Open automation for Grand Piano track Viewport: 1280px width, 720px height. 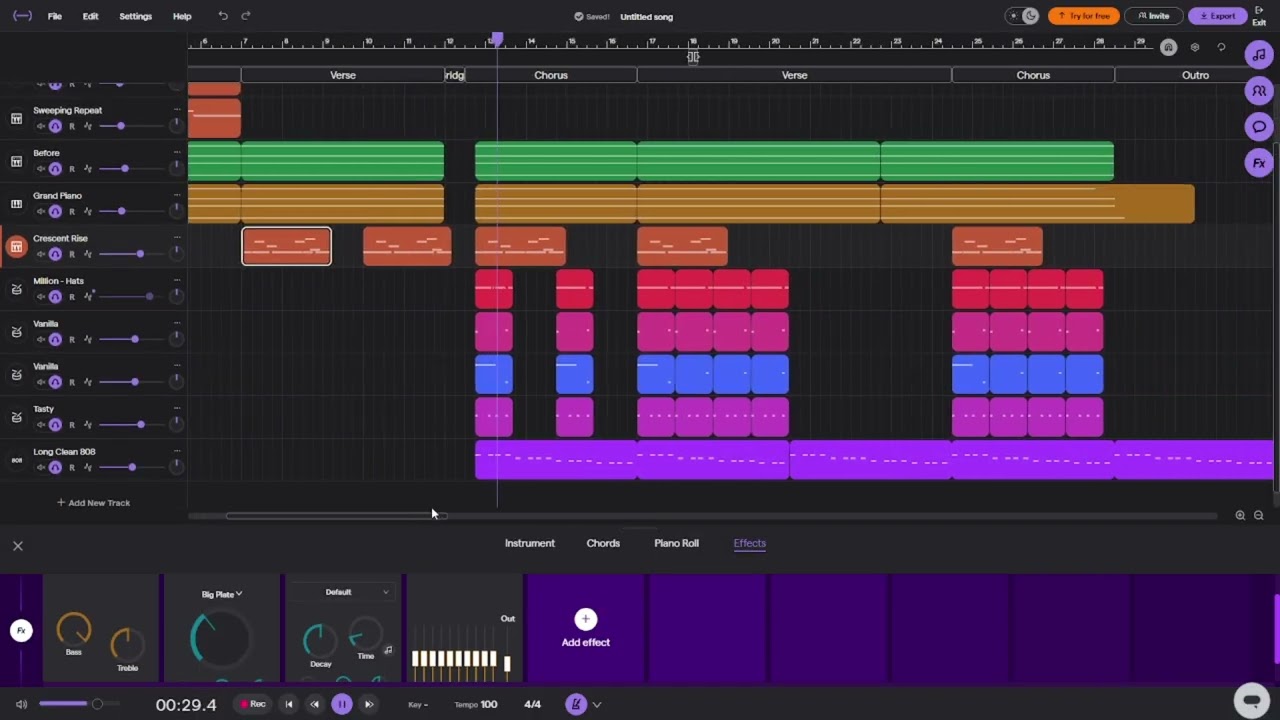[88, 211]
